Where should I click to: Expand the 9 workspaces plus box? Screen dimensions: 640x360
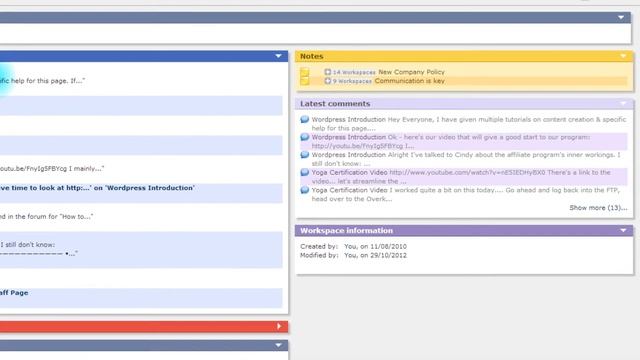click(x=327, y=81)
